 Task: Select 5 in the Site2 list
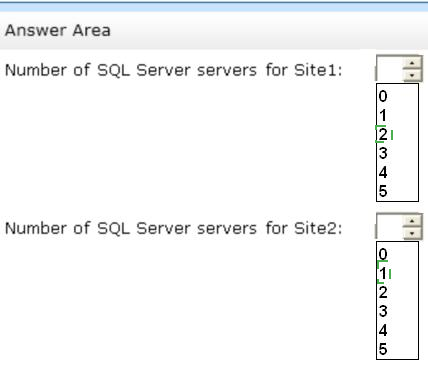tap(383, 349)
